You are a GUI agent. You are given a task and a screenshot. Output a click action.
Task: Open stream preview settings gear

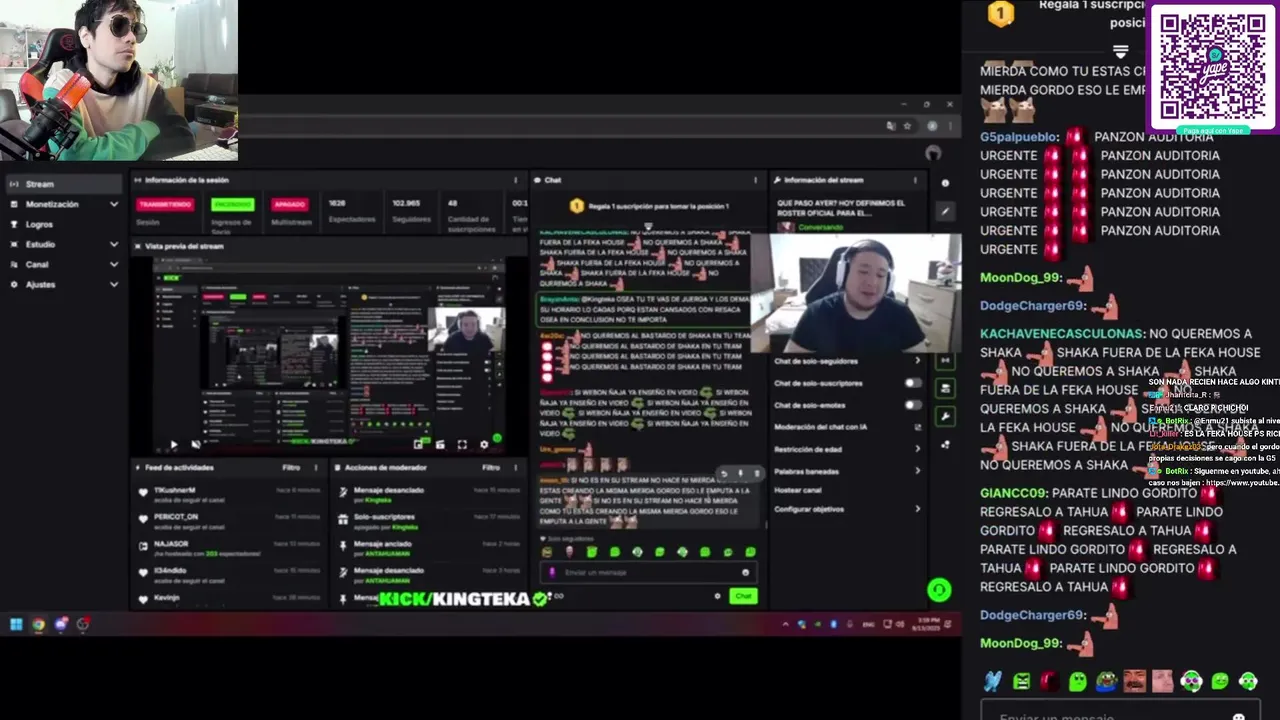(x=484, y=444)
